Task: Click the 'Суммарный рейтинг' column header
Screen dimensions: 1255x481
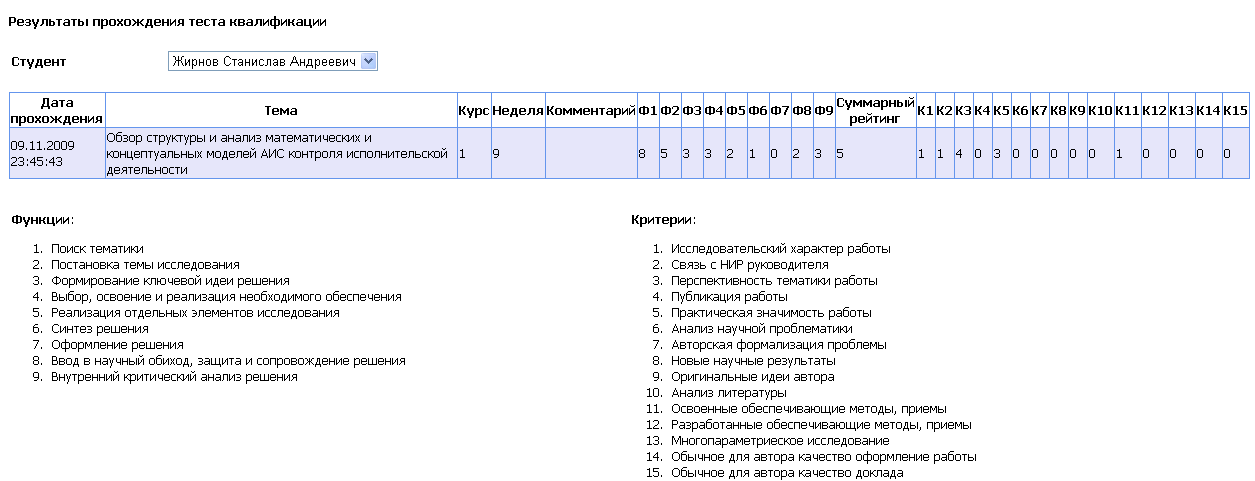Action: (x=875, y=110)
